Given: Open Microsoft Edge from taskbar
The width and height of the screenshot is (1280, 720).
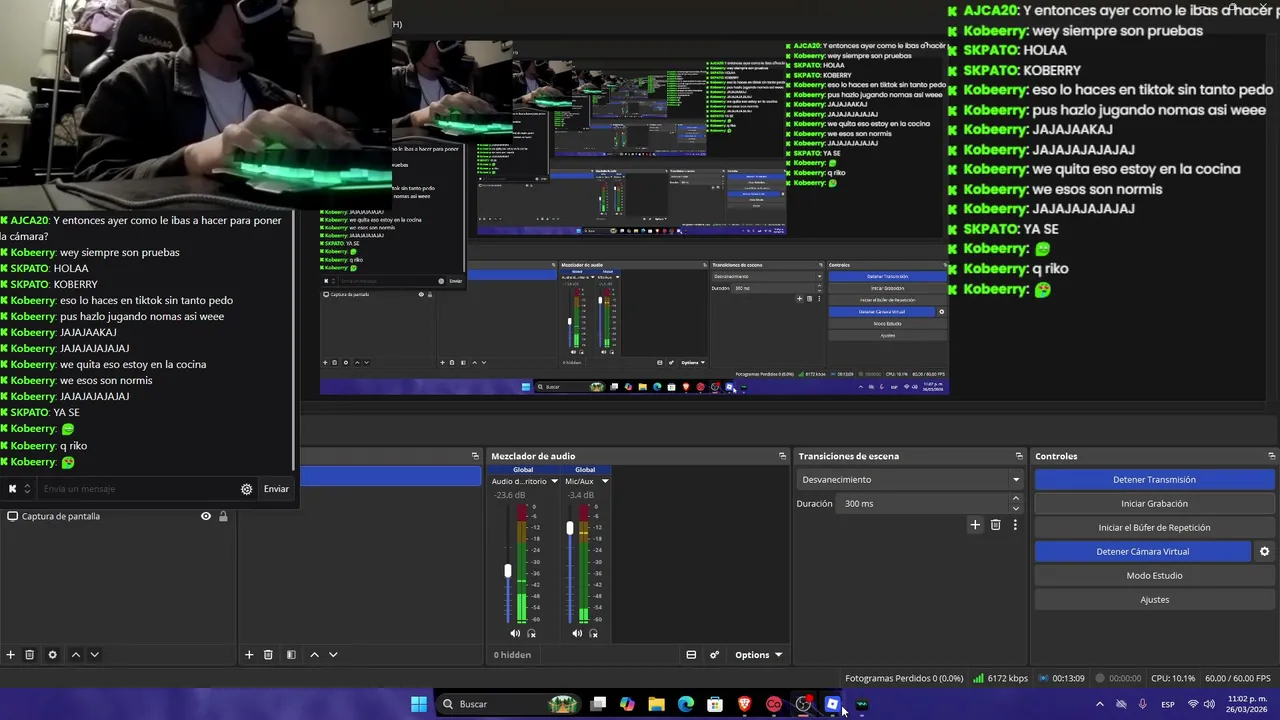Looking at the screenshot, I should pos(686,704).
